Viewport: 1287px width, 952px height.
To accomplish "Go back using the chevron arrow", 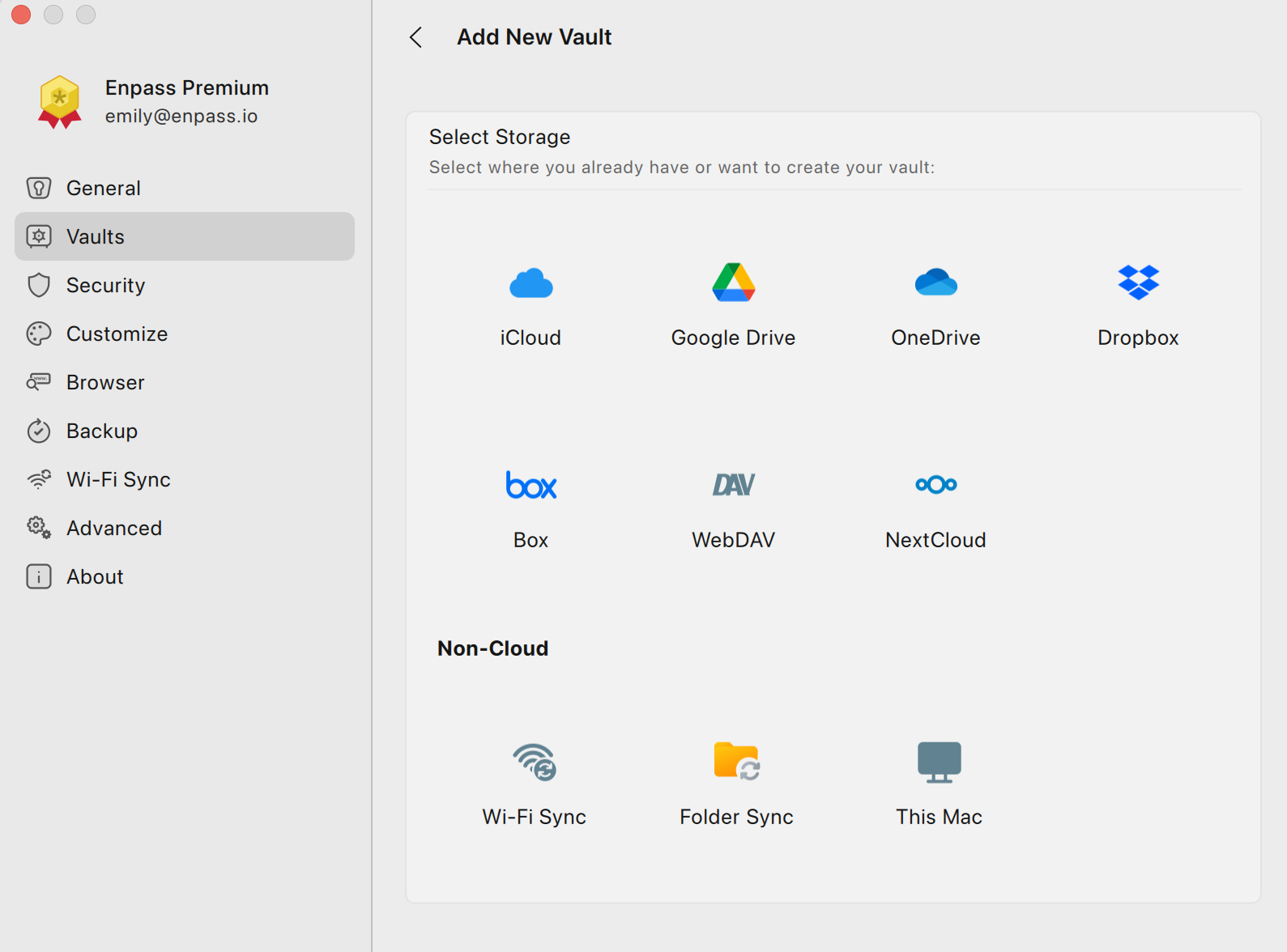I will (x=416, y=37).
